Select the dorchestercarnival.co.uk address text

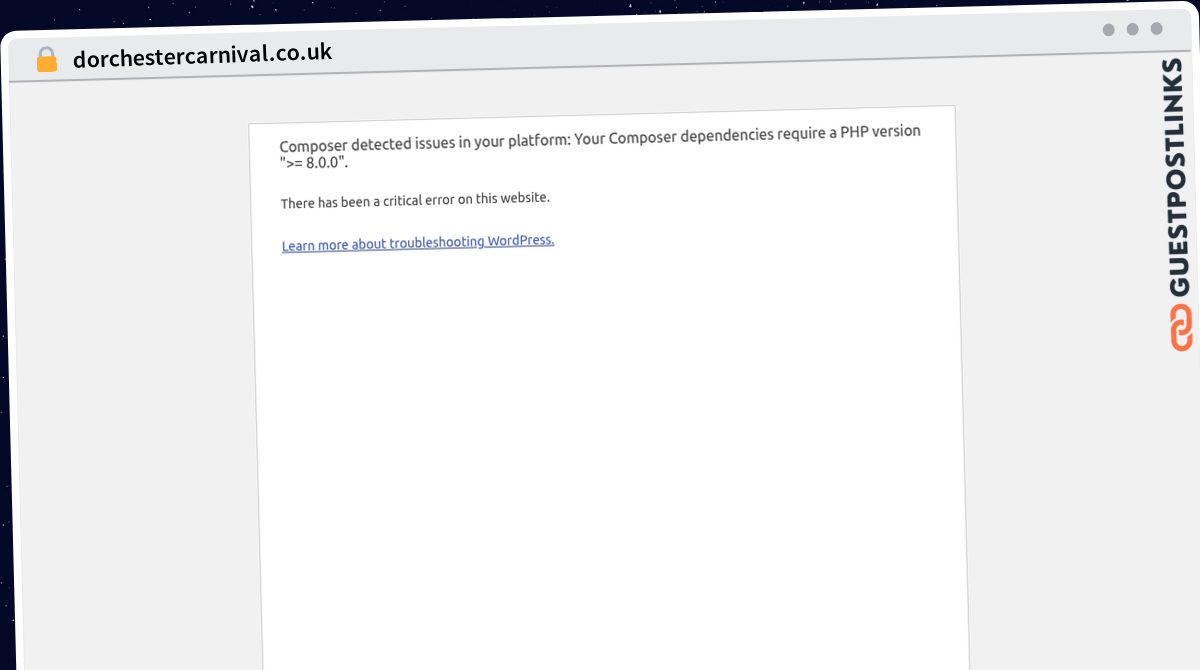[202, 55]
